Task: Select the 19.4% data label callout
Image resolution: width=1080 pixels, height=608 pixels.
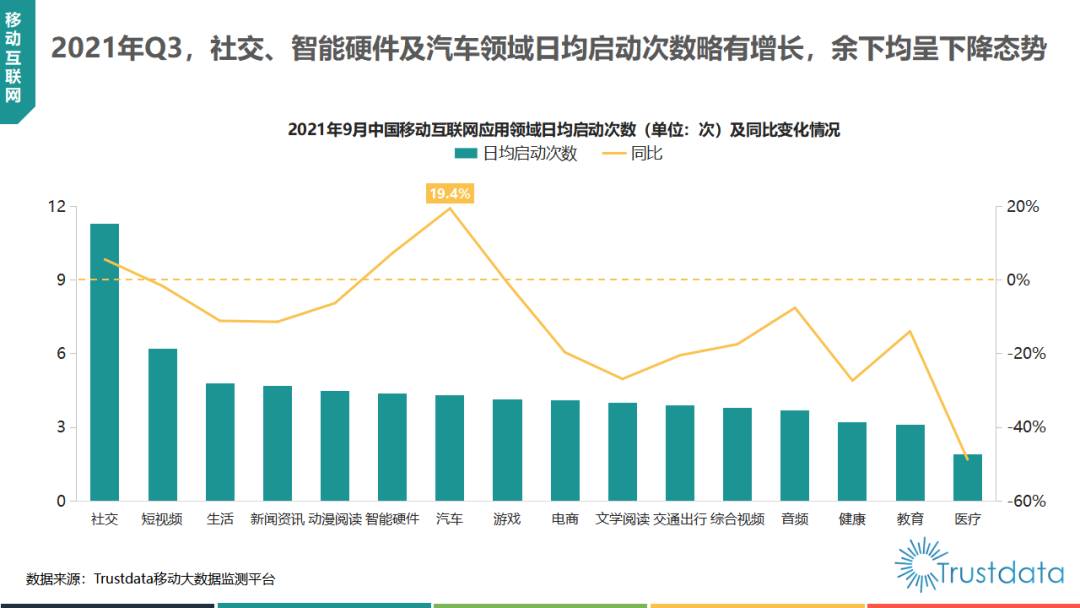Action: coord(449,193)
